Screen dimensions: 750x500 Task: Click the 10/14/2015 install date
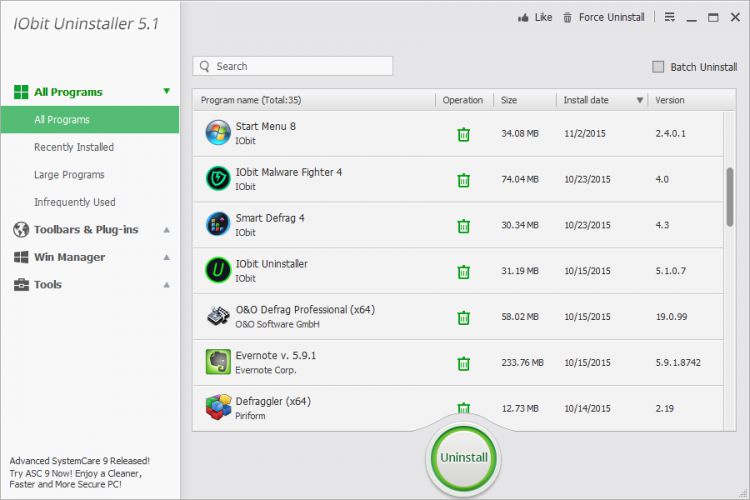(x=587, y=409)
